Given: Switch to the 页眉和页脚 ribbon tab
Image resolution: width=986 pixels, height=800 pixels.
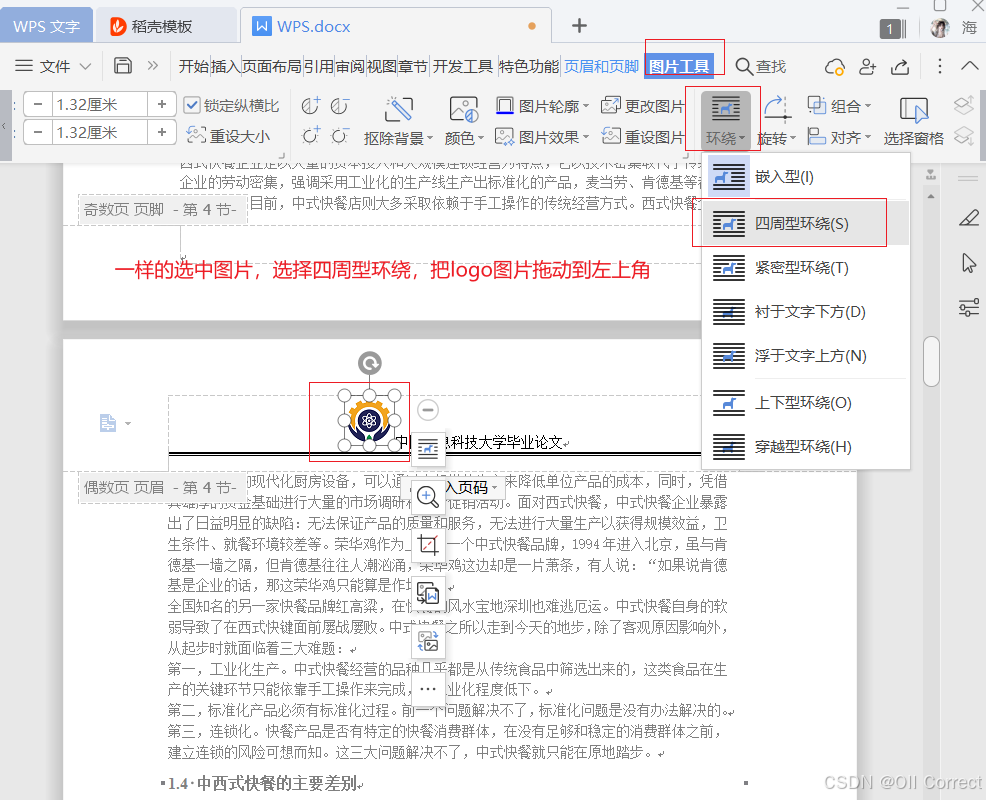Looking at the screenshot, I should coord(601,66).
